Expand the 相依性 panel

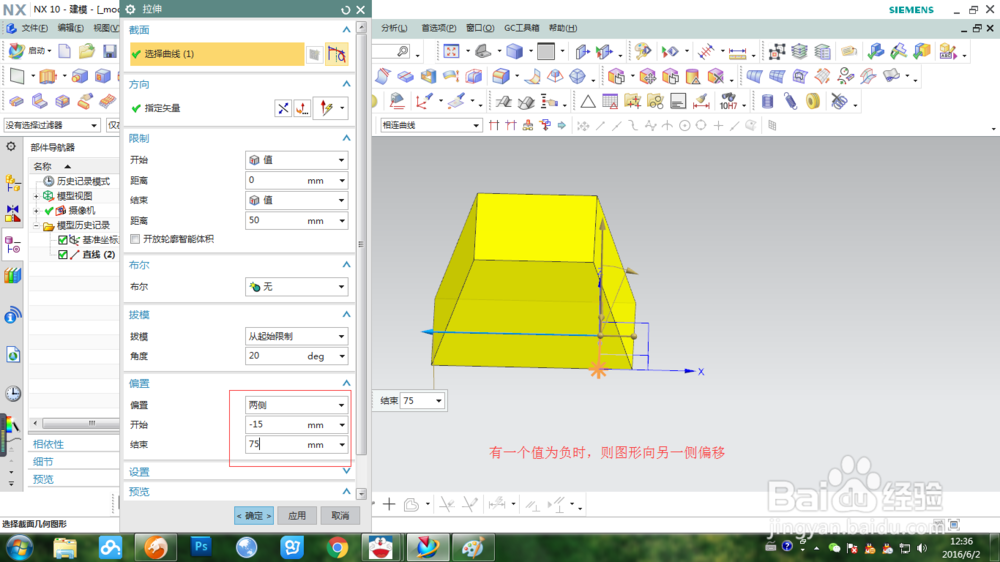pyautogui.click(x=48, y=444)
